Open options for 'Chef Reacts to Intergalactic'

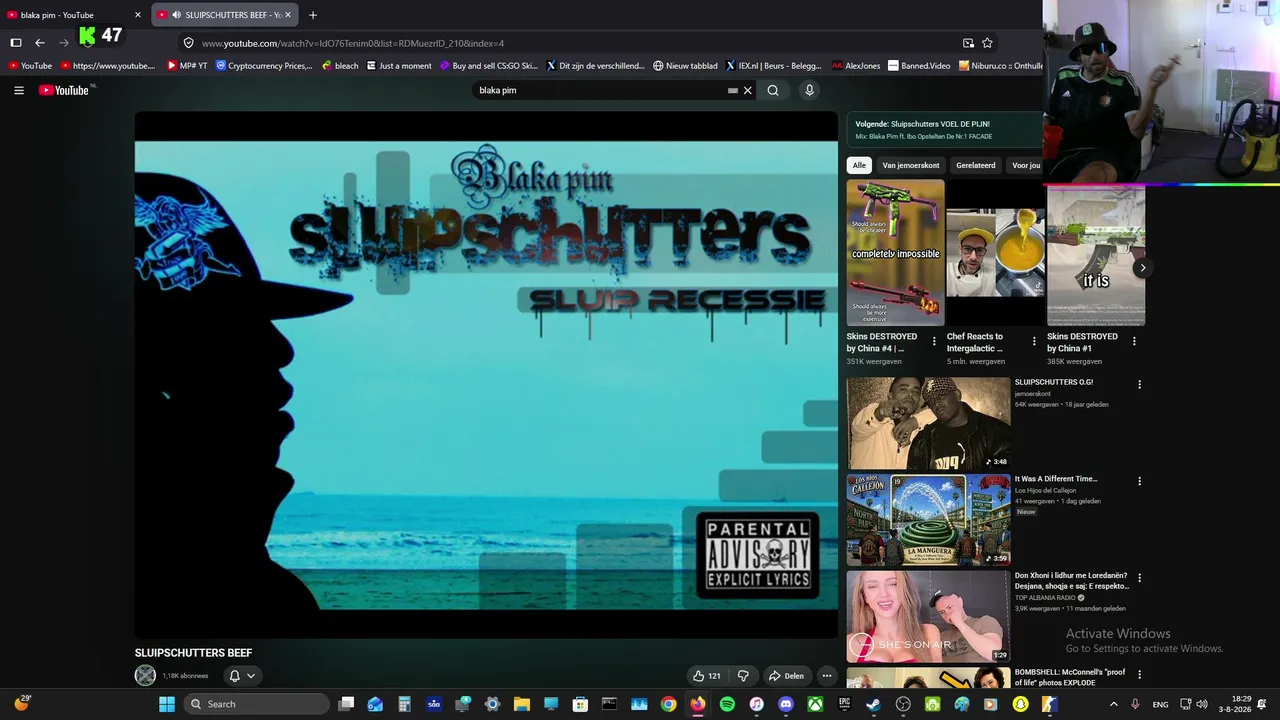(x=1034, y=342)
